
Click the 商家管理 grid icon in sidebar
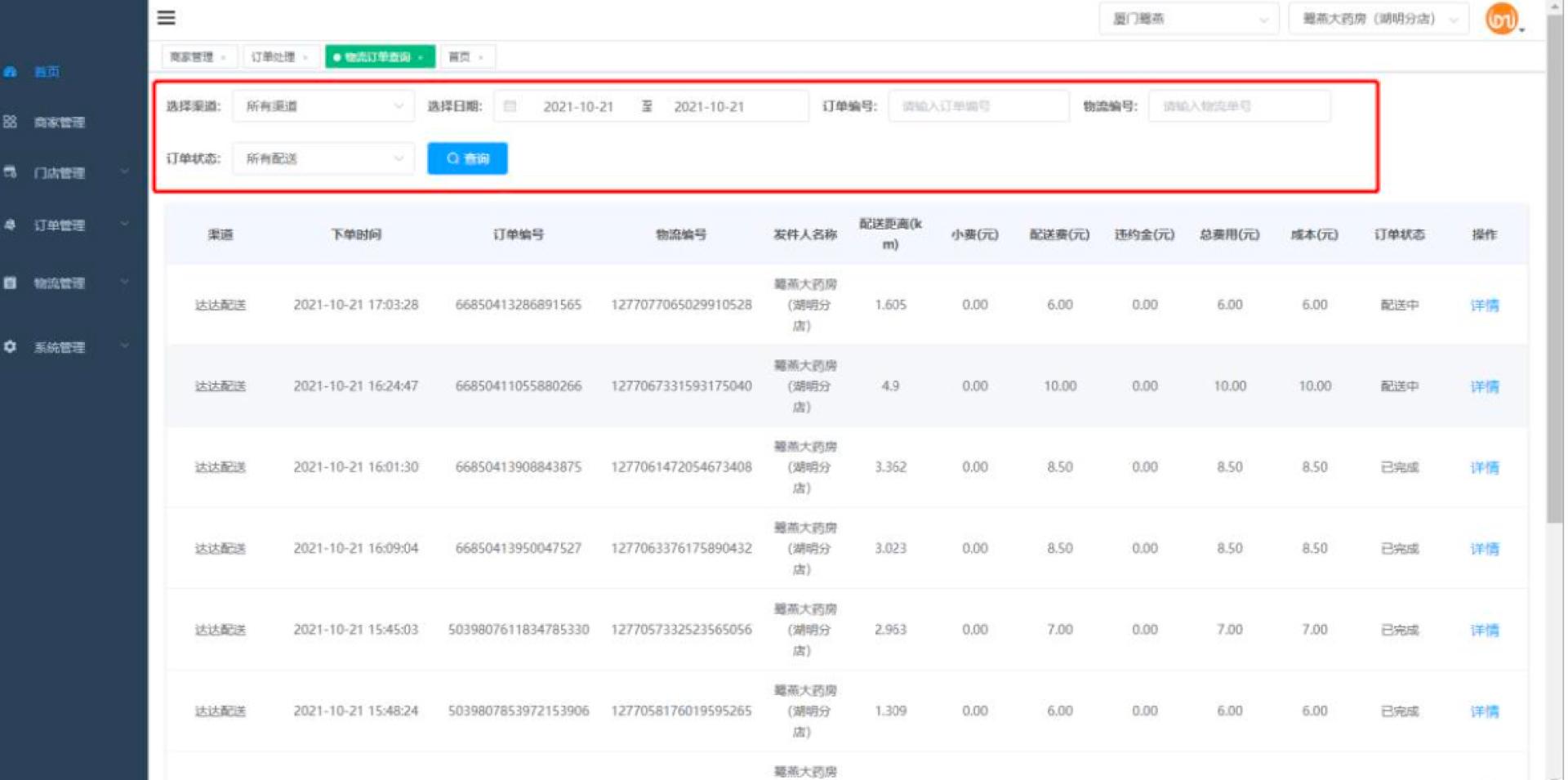(11, 122)
